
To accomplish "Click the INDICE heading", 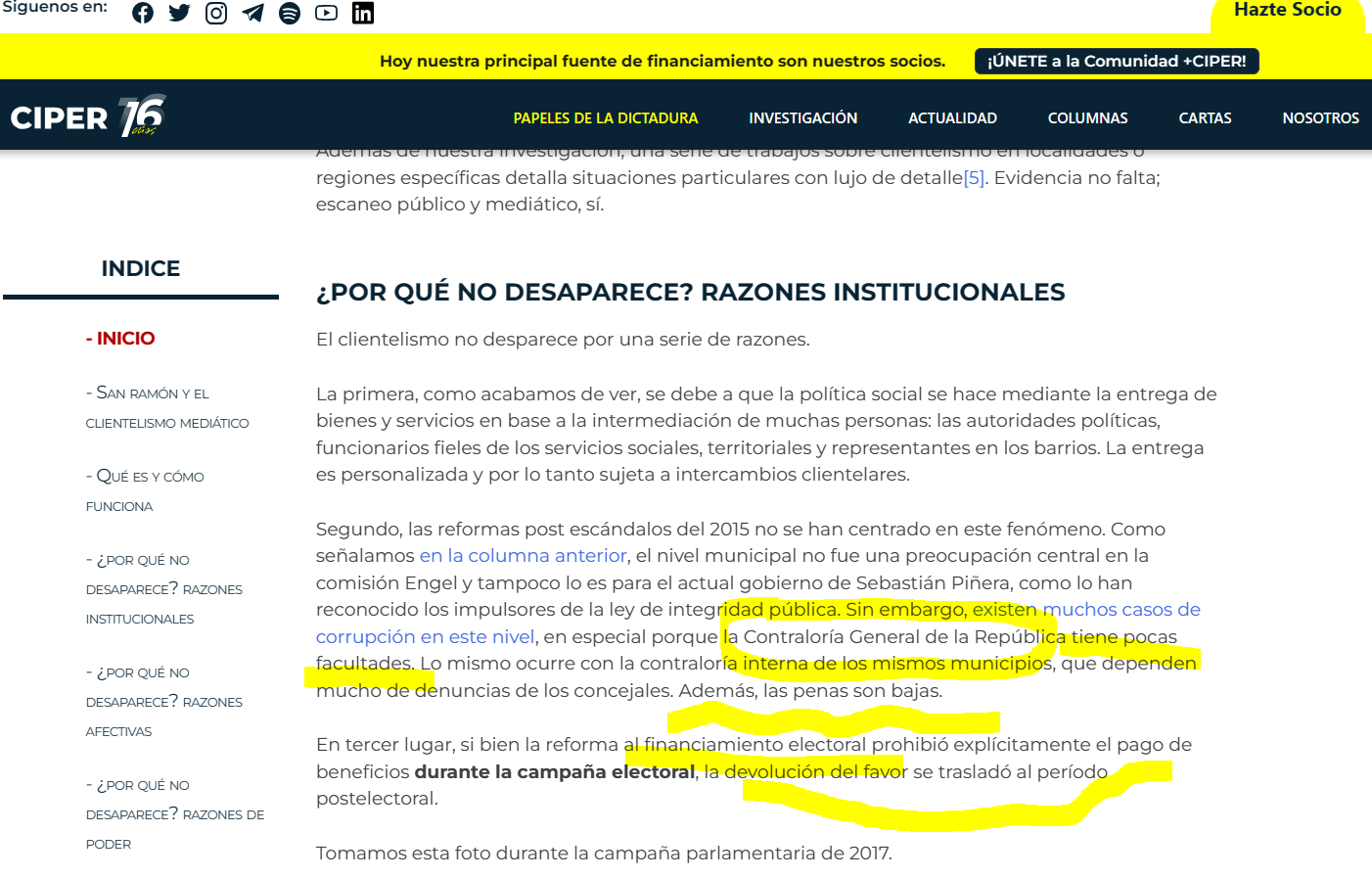I will [141, 268].
